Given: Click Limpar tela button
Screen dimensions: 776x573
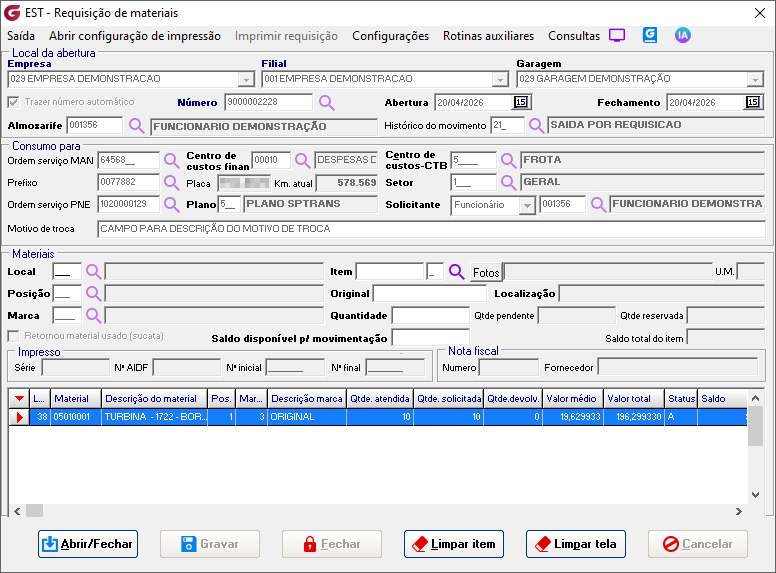Looking at the screenshot, I should pos(576,544).
